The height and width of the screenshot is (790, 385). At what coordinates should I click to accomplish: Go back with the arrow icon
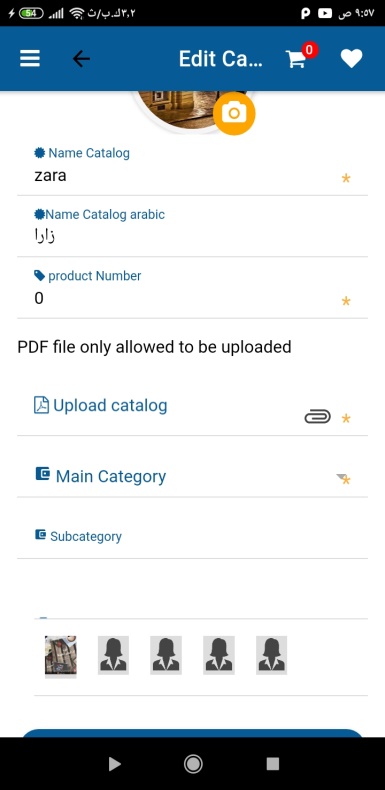[x=81, y=59]
